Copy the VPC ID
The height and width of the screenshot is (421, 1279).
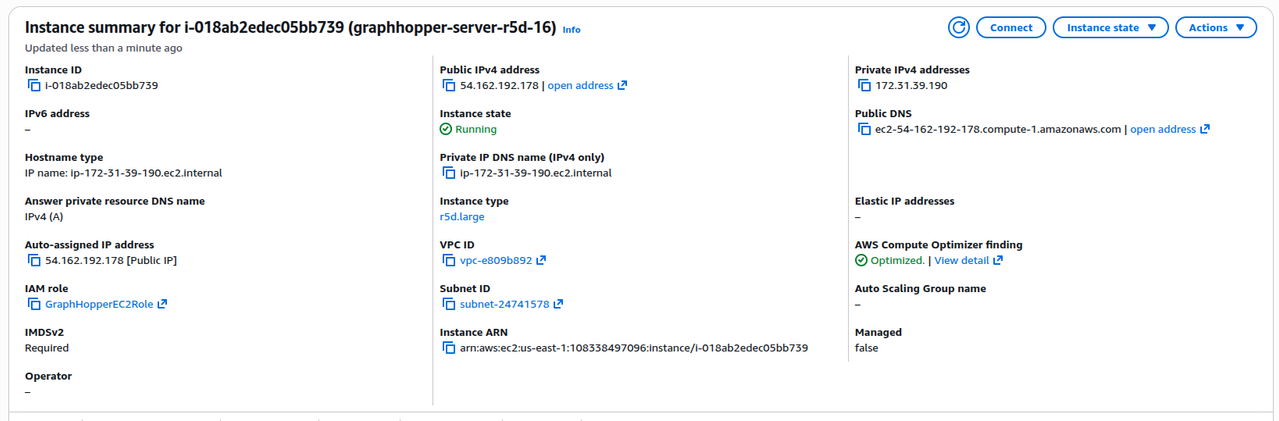point(449,261)
